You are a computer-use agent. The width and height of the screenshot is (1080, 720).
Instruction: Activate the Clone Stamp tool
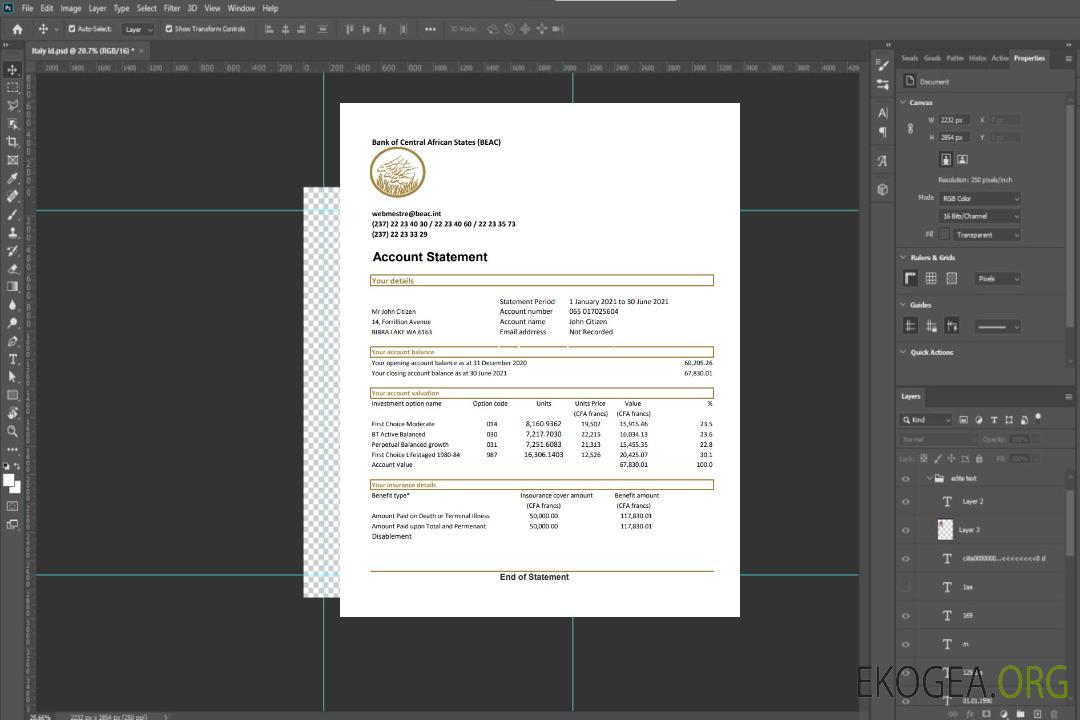tap(13, 232)
